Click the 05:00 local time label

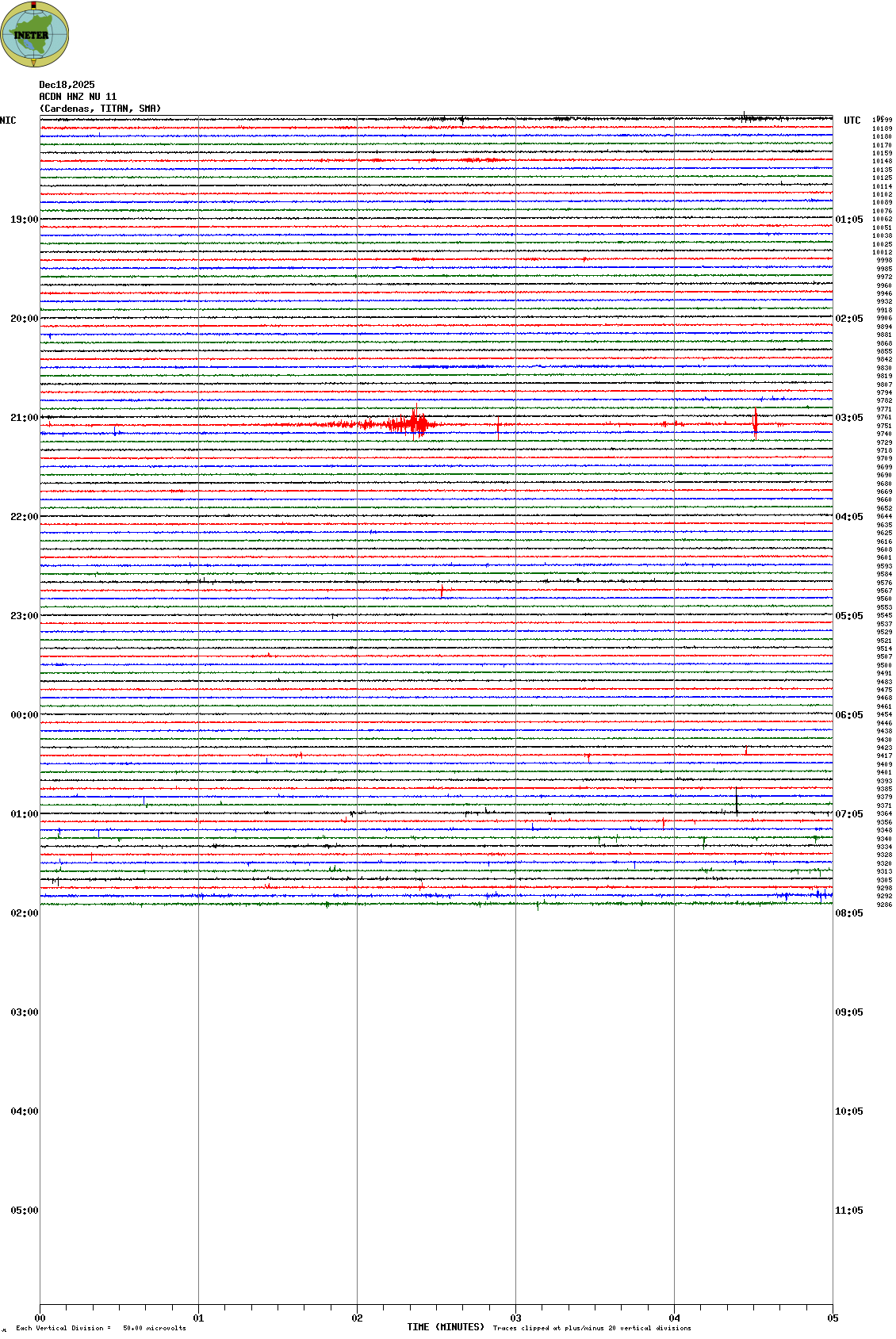(24, 1211)
